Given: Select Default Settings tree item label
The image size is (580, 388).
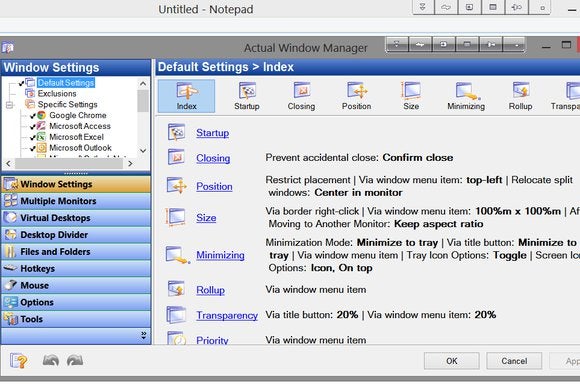Looking at the screenshot, I should click(66, 82).
